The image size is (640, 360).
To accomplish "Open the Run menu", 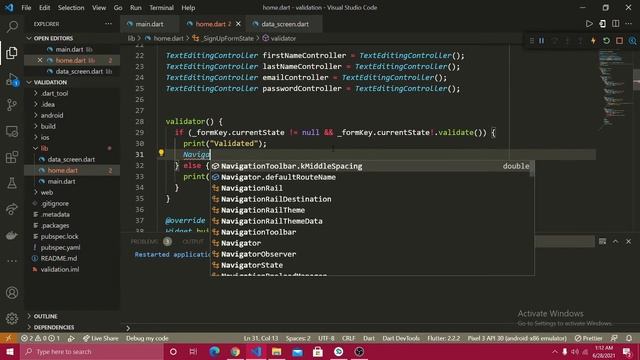I will (136, 8).
